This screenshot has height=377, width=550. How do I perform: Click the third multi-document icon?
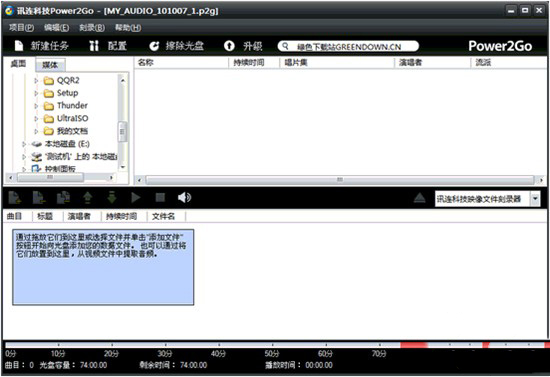(63, 198)
